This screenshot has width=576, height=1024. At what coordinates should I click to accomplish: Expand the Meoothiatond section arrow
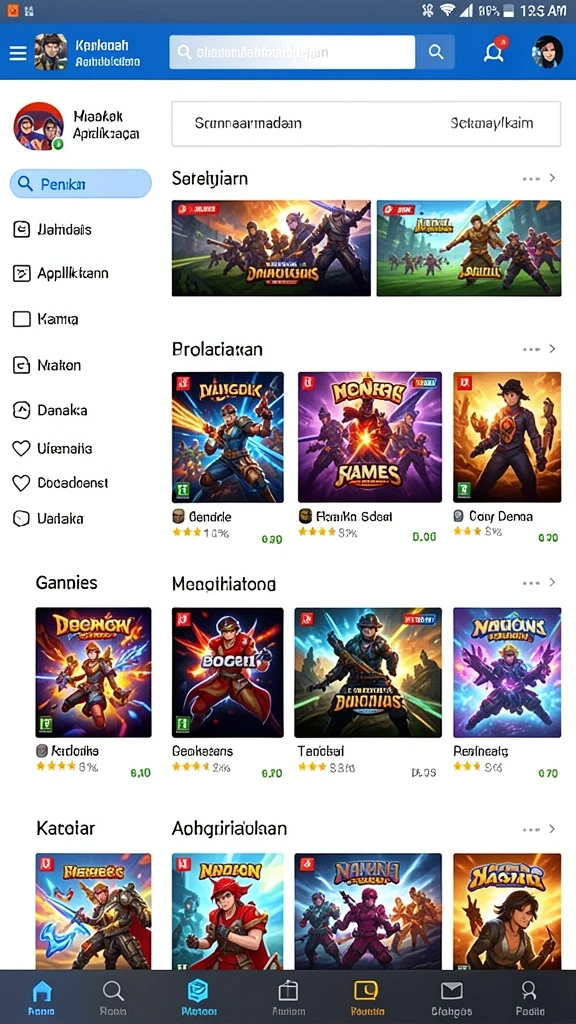(552, 582)
